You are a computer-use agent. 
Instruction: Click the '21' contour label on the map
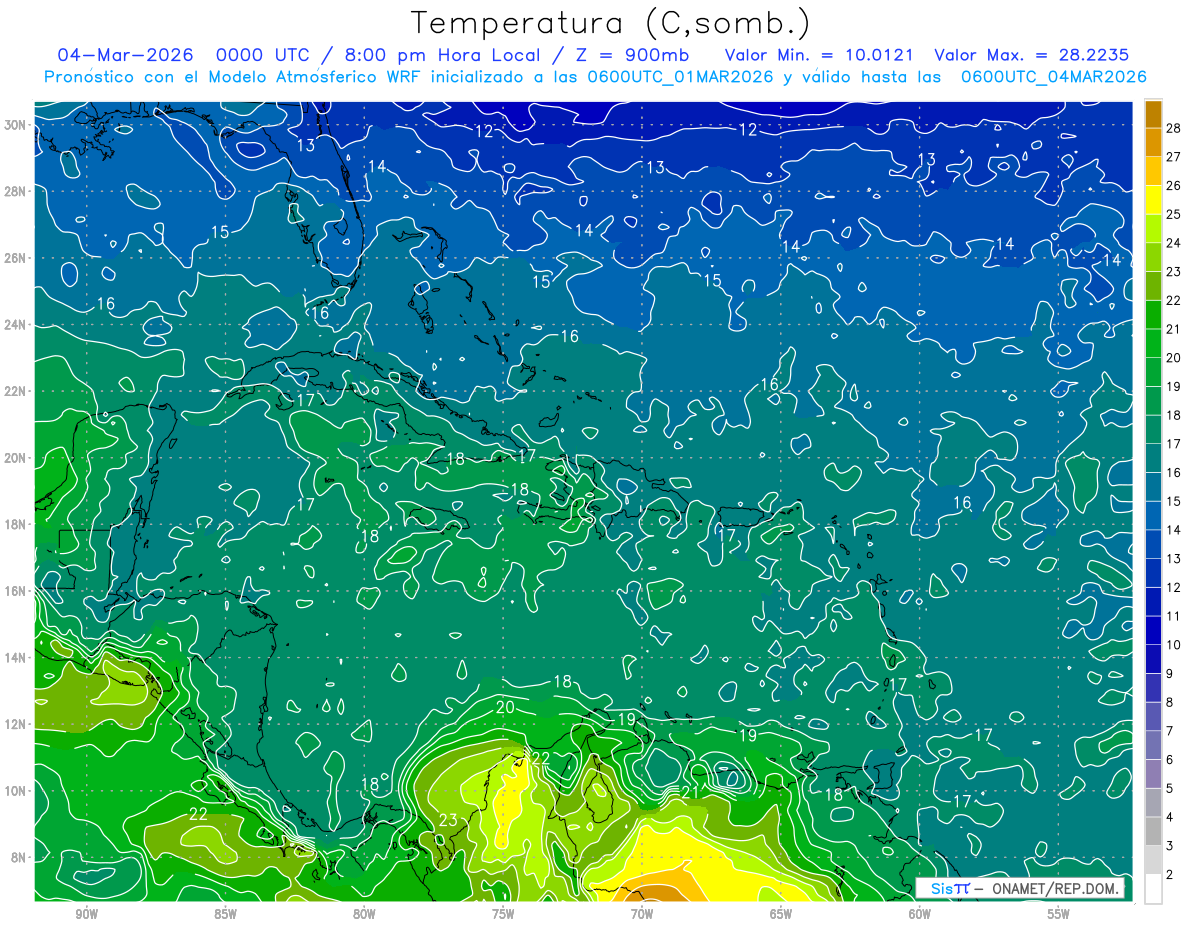tap(690, 792)
